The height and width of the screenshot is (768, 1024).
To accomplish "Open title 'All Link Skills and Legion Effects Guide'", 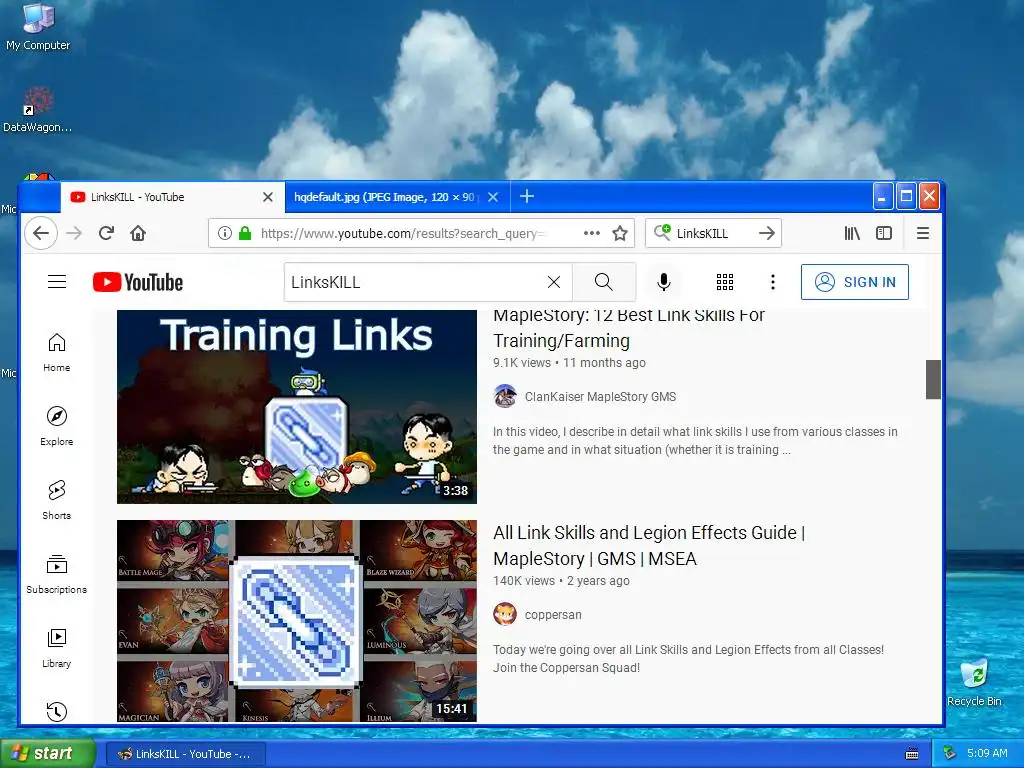I will click(649, 545).
